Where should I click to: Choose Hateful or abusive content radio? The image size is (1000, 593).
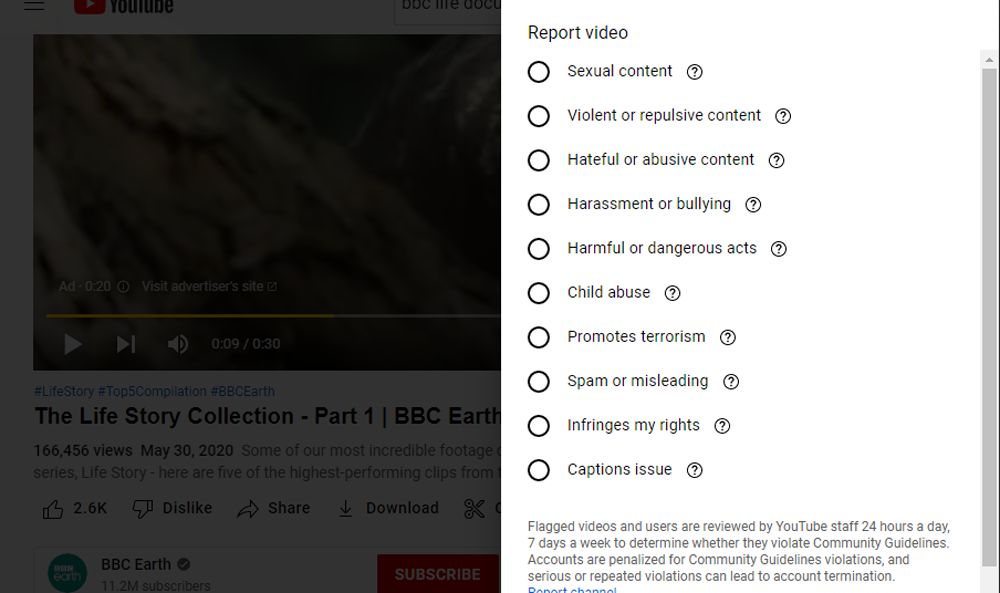538,160
